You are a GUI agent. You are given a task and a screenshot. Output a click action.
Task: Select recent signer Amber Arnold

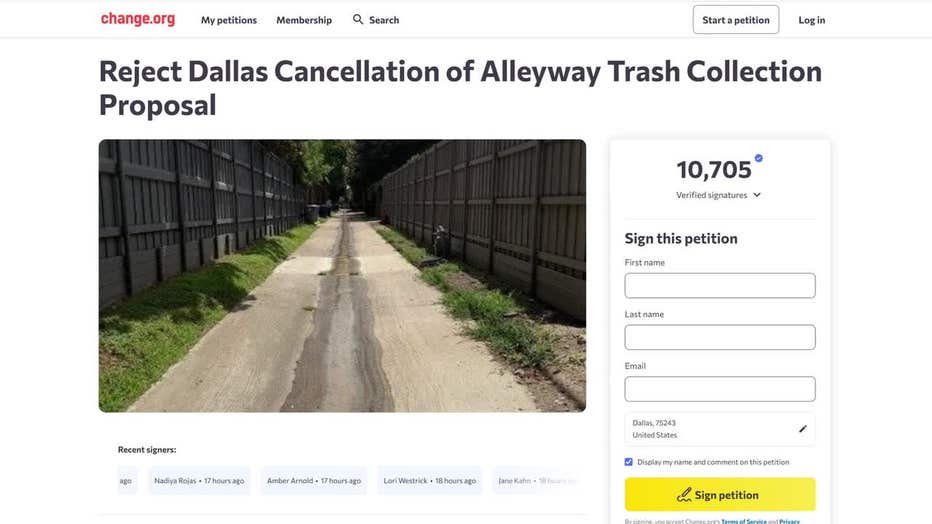313,481
